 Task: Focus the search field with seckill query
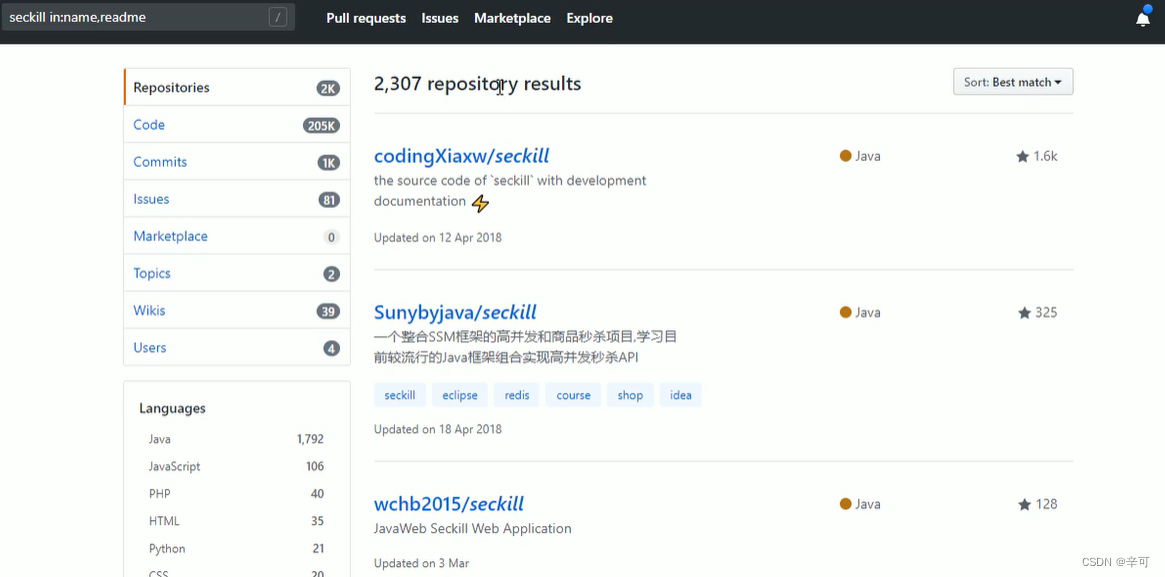[148, 17]
